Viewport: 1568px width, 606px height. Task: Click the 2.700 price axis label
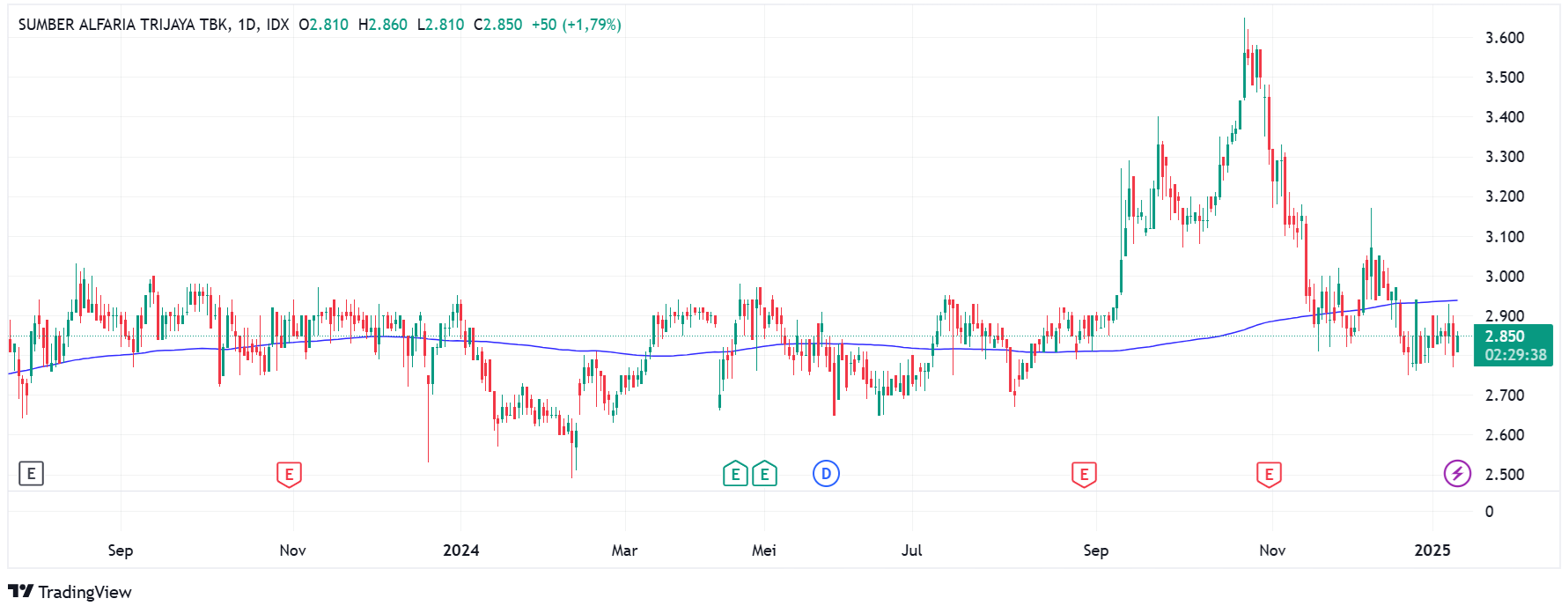pyautogui.click(x=1505, y=395)
